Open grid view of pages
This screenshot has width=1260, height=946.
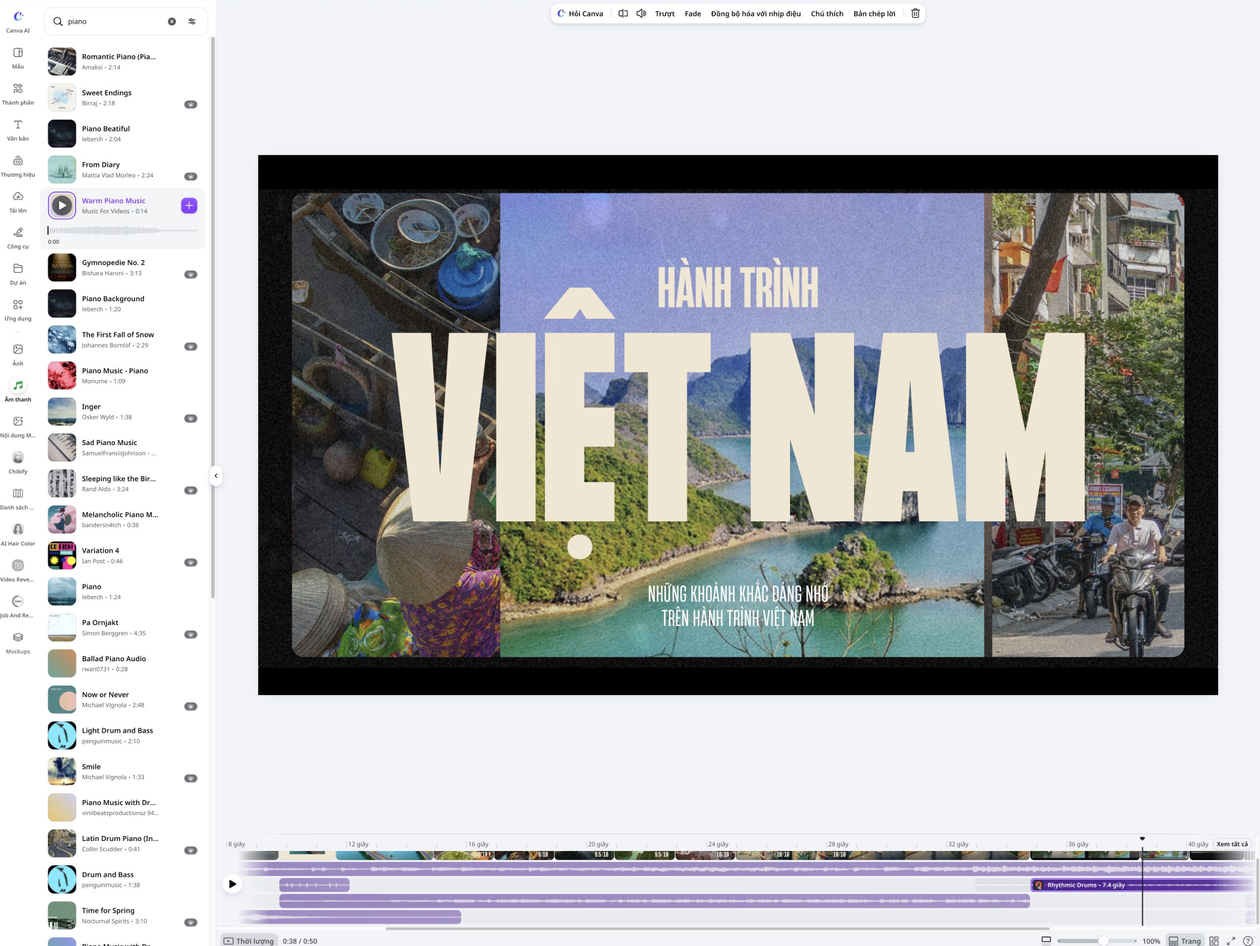point(1214,941)
